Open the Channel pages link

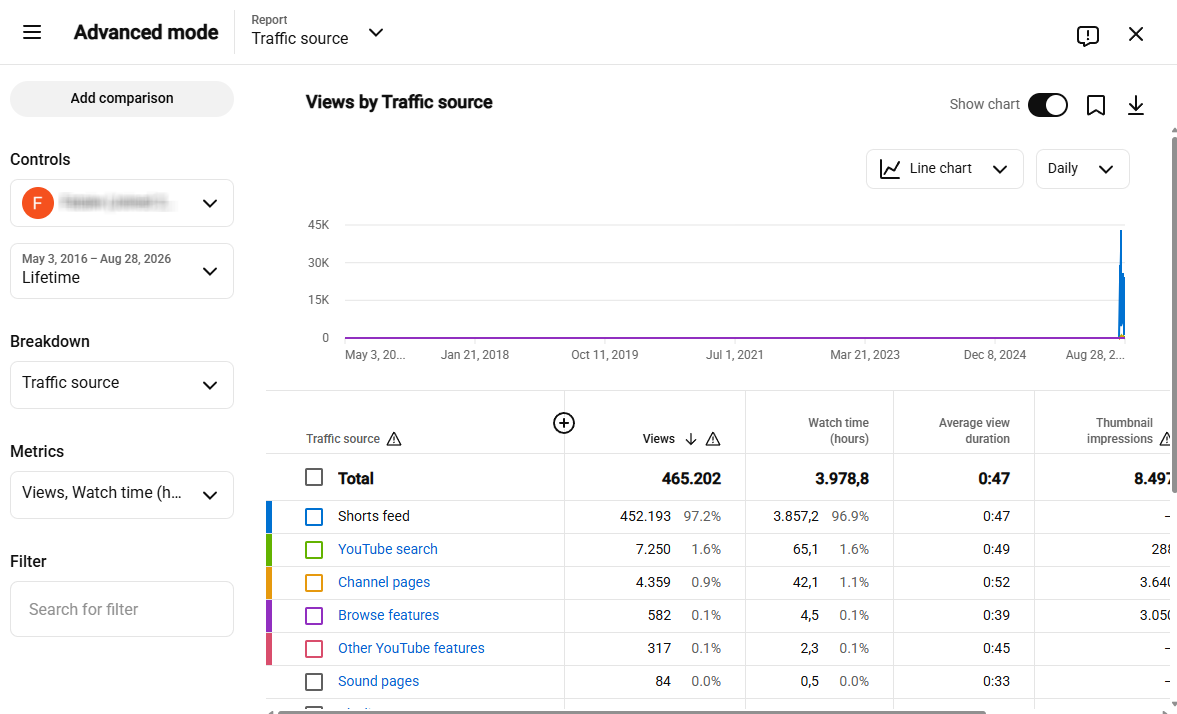[384, 583]
